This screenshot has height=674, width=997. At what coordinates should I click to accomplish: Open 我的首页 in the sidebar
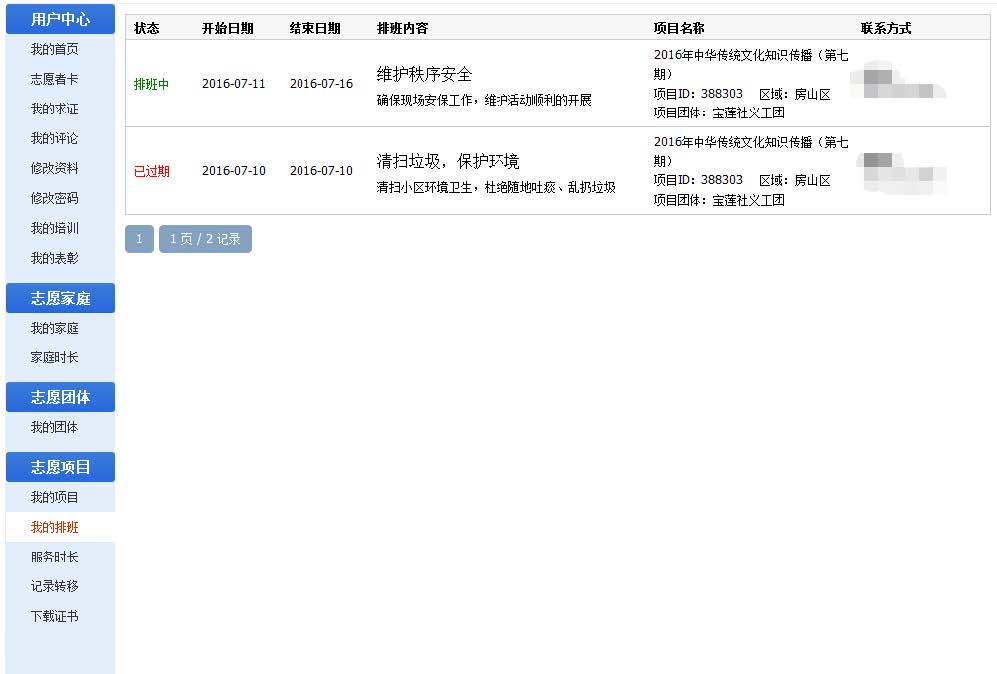click(54, 49)
